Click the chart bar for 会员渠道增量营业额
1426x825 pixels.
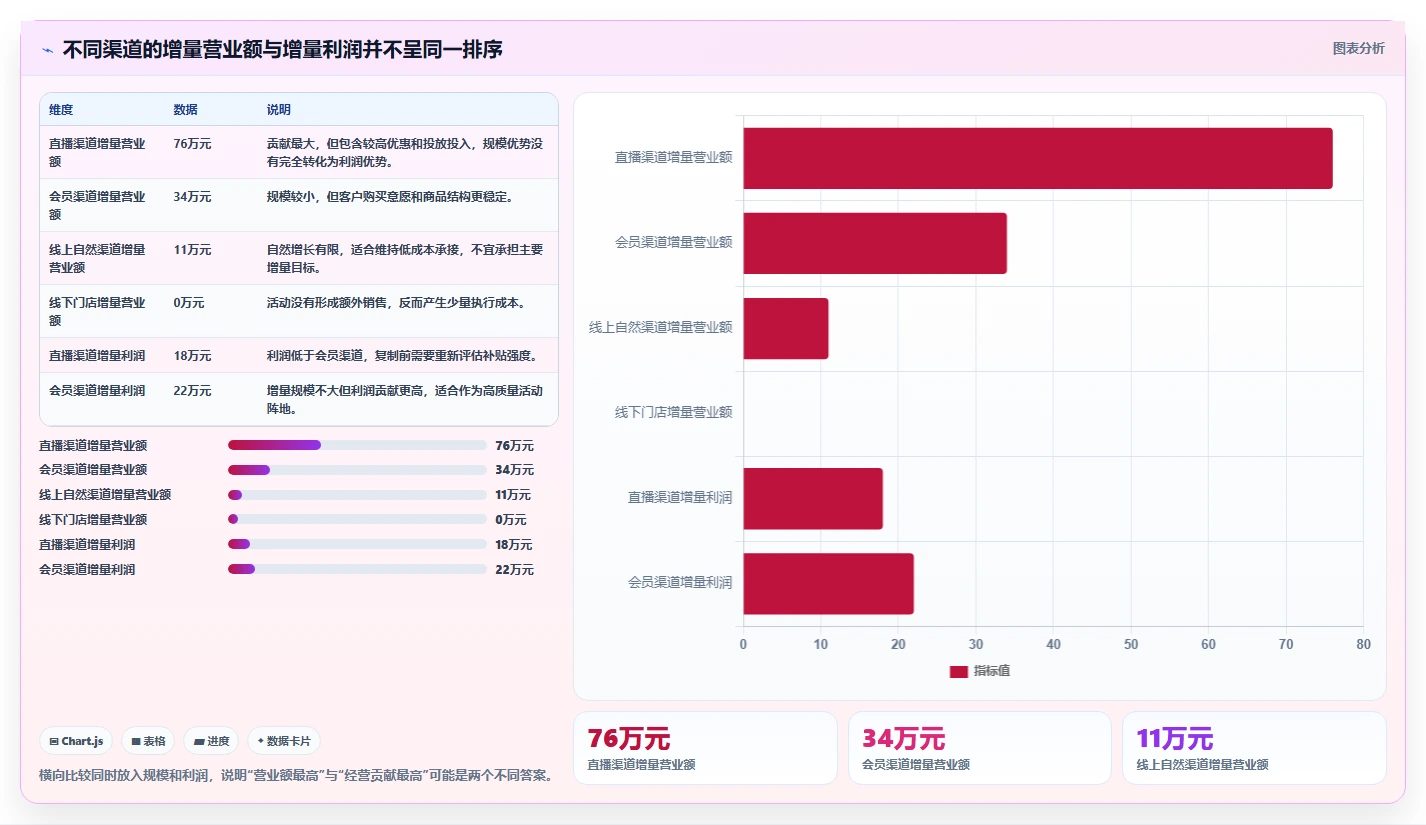click(874, 243)
